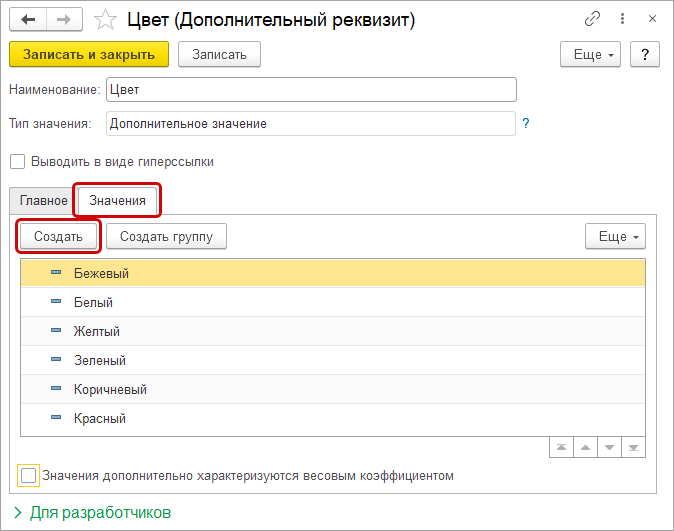Switch to the "Значения" tab

(117, 200)
